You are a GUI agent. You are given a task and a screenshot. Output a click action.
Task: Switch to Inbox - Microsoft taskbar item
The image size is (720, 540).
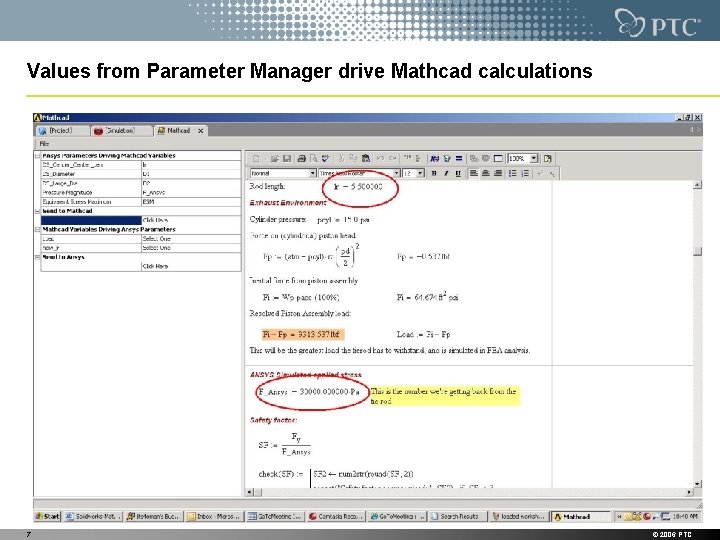214,517
